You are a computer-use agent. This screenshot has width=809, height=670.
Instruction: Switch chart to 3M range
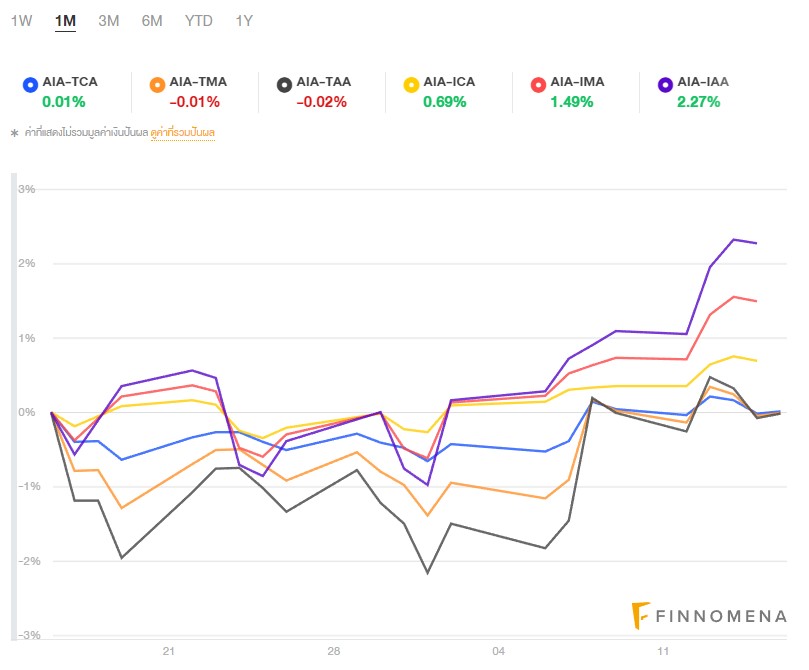pos(109,21)
